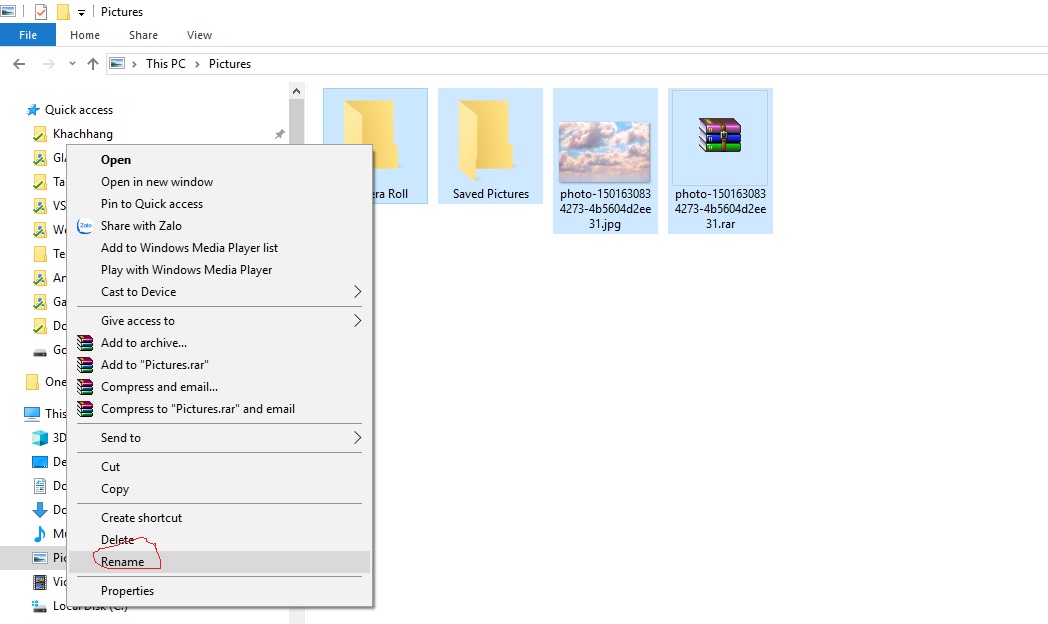Viewport: 1048px width, 624px height.
Task: Switch to the View ribbon tab
Action: (199, 35)
